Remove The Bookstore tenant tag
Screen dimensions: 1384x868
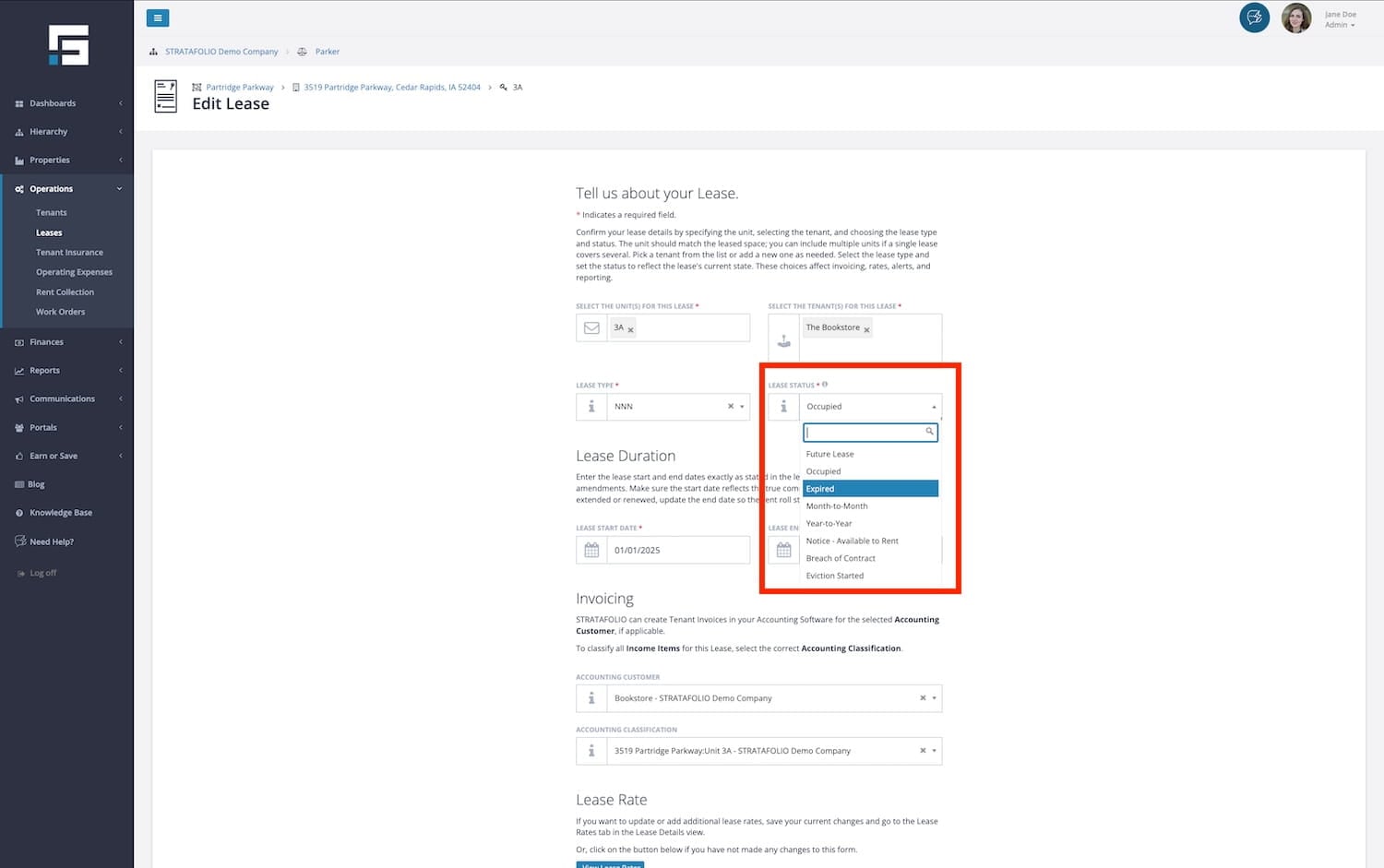point(866,329)
